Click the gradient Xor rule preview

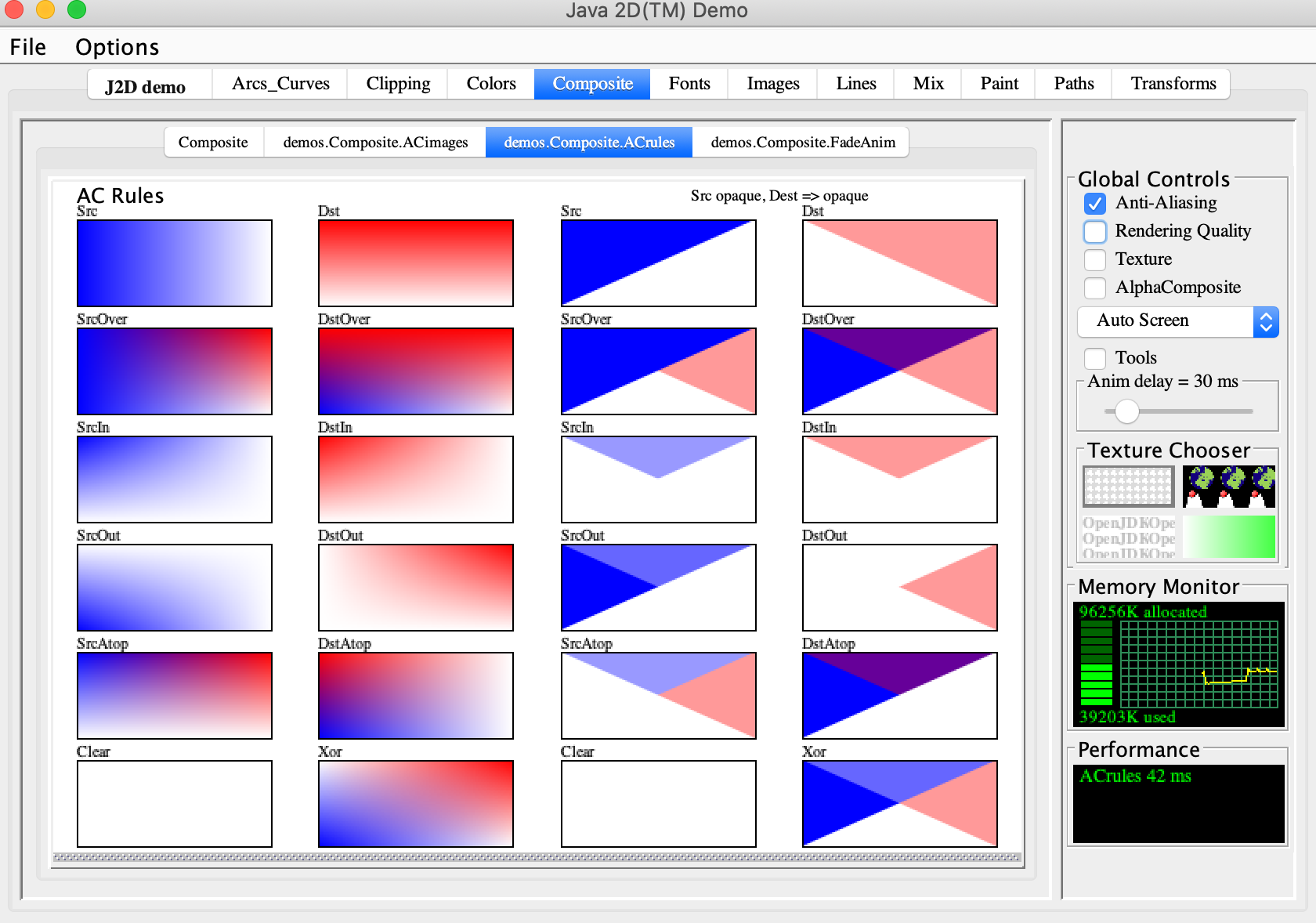point(415,803)
